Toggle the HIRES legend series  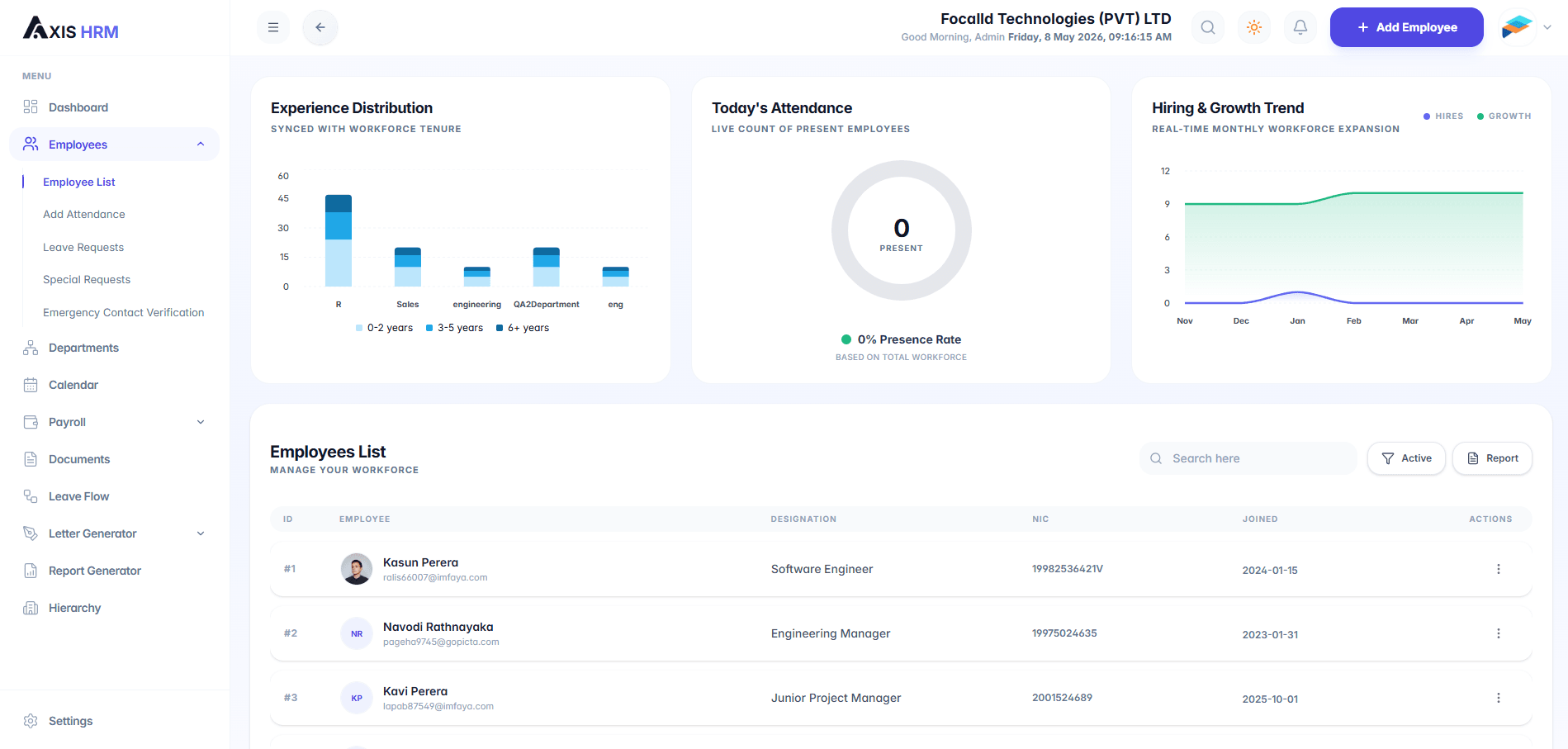[1443, 116]
